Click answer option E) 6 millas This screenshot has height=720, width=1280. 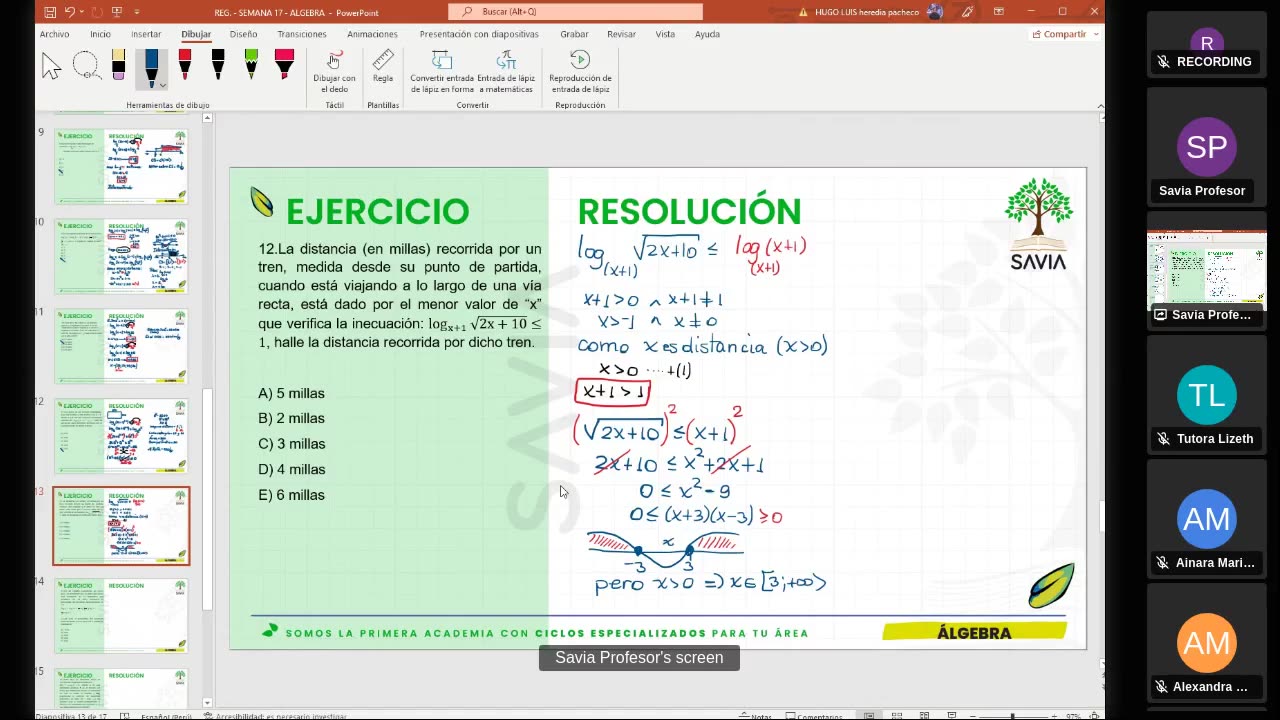click(x=291, y=495)
